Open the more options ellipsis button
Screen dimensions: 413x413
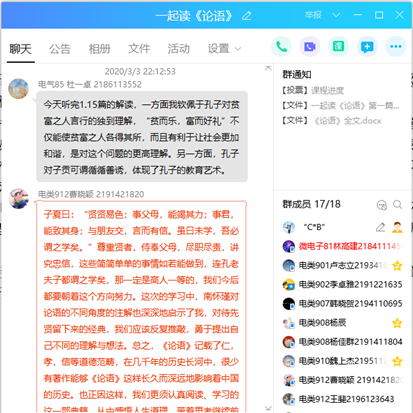click(396, 47)
